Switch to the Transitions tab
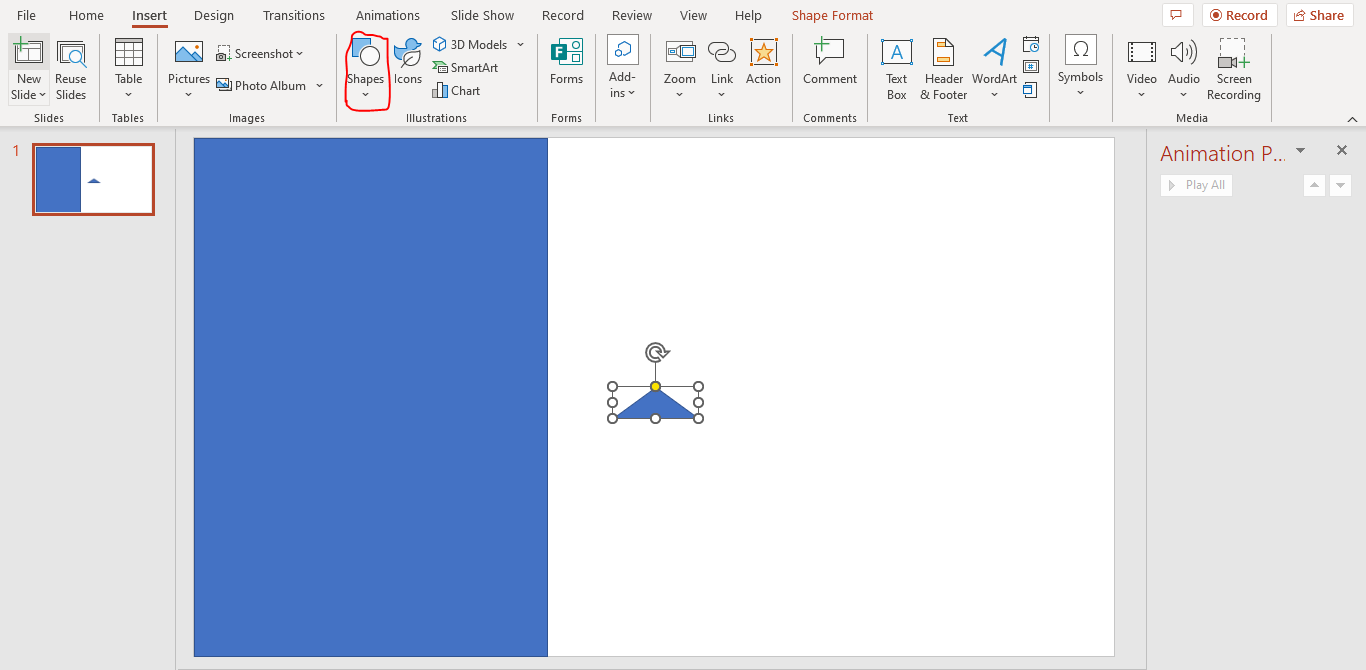The image size is (1366, 670). [x=294, y=16]
